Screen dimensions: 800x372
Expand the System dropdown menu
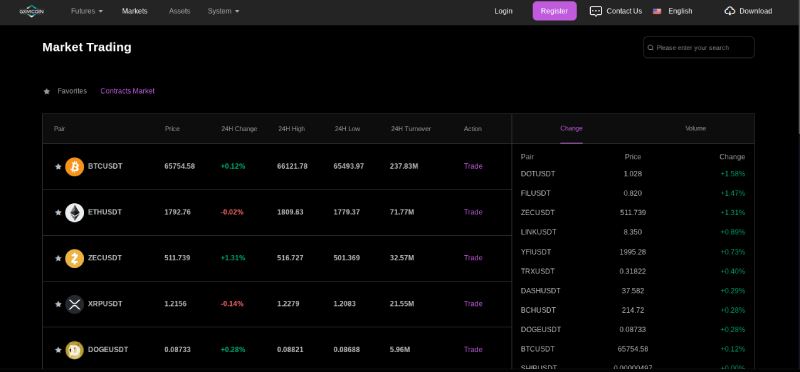coord(223,11)
